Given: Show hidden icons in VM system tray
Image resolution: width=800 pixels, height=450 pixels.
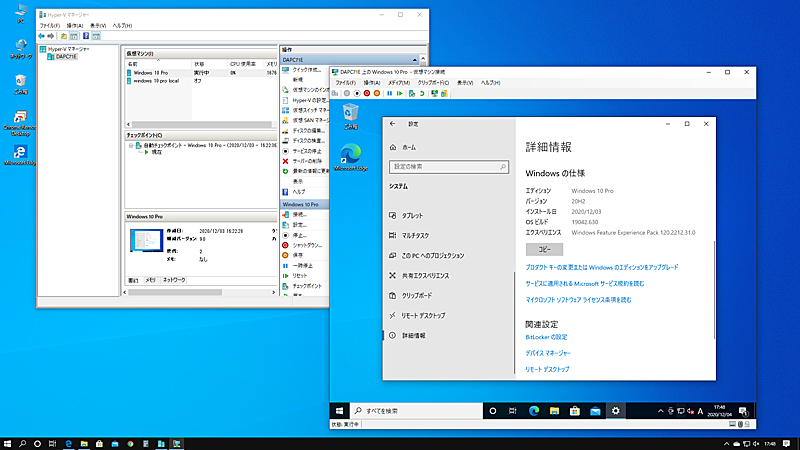Looking at the screenshot, I should coord(660,411).
